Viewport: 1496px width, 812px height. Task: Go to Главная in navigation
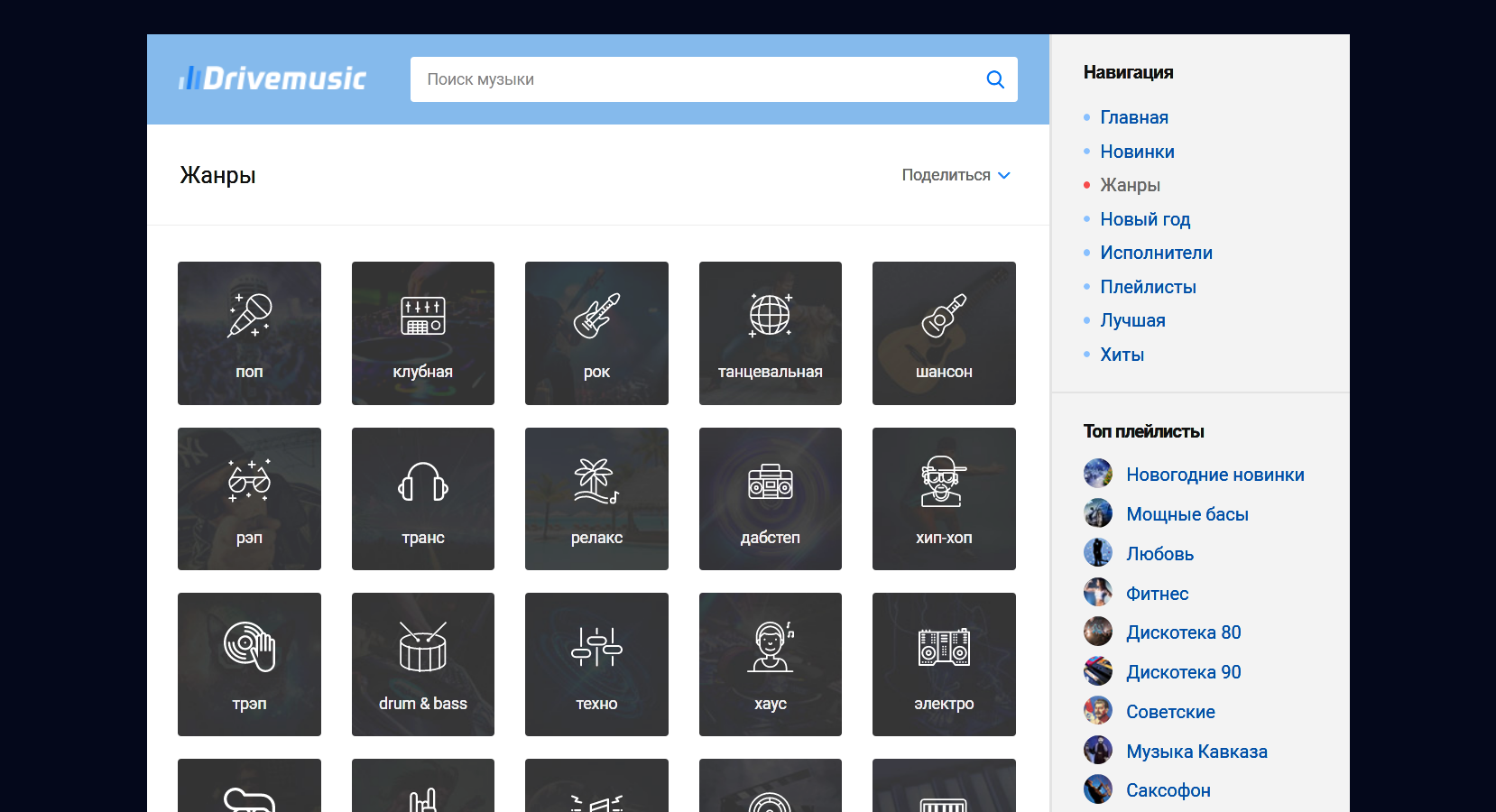(x=1134, y=117)
